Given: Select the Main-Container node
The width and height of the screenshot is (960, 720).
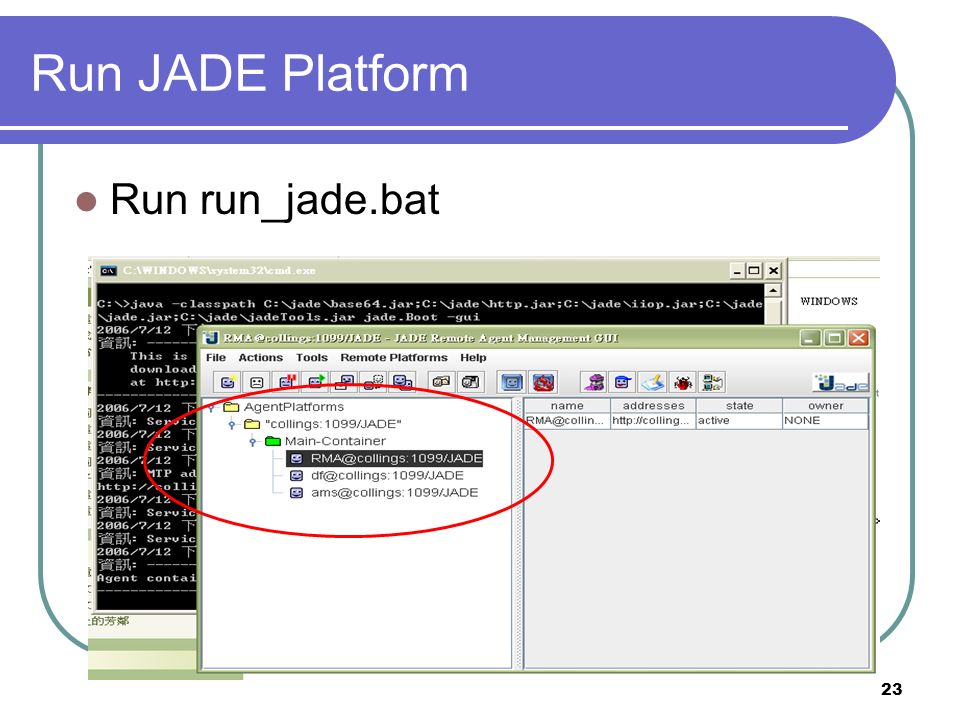Looking at the screenshot, I should tap(325, 441).
